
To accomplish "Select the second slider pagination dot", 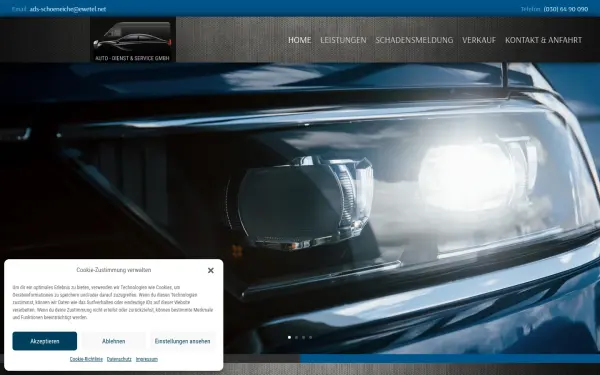I will (x=296, y=338).
